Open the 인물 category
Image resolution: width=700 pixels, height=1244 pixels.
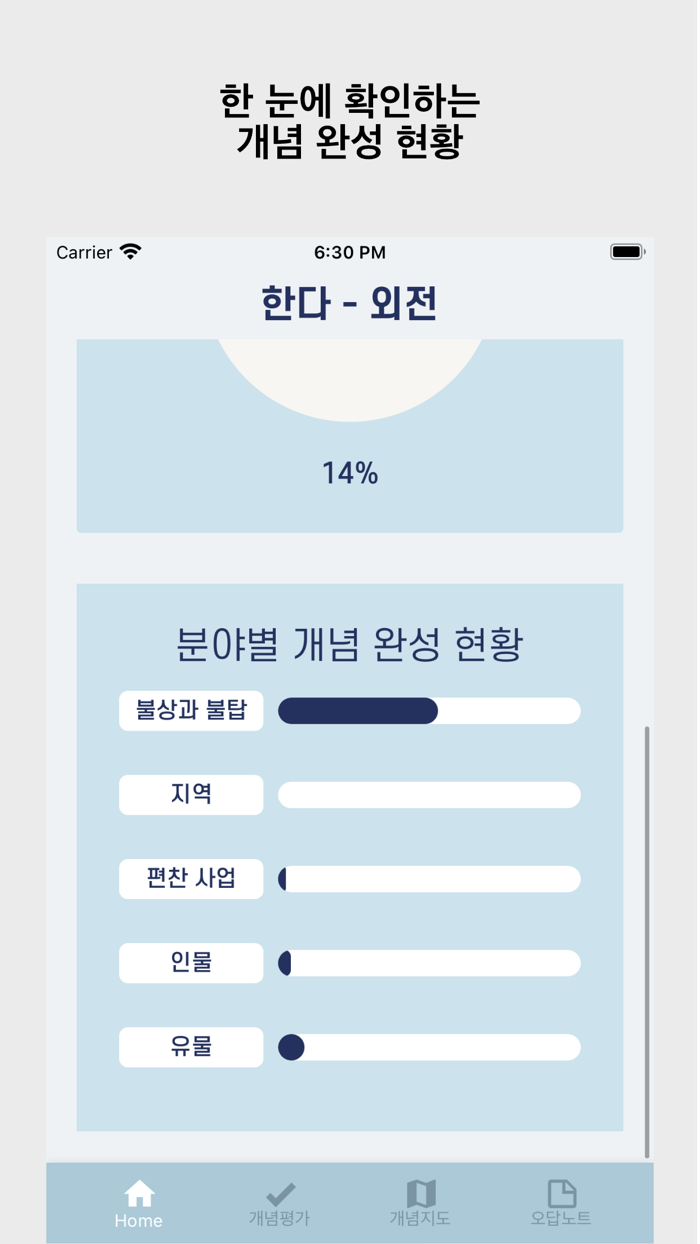tap(190, 963)
